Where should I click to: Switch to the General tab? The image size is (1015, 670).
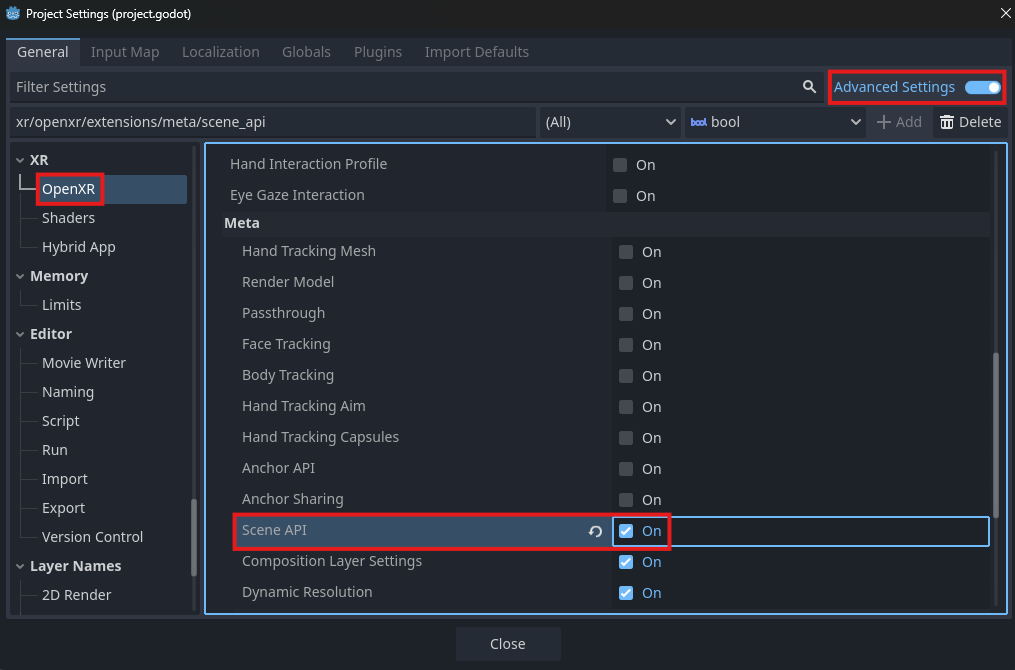[x=43, y=52]
